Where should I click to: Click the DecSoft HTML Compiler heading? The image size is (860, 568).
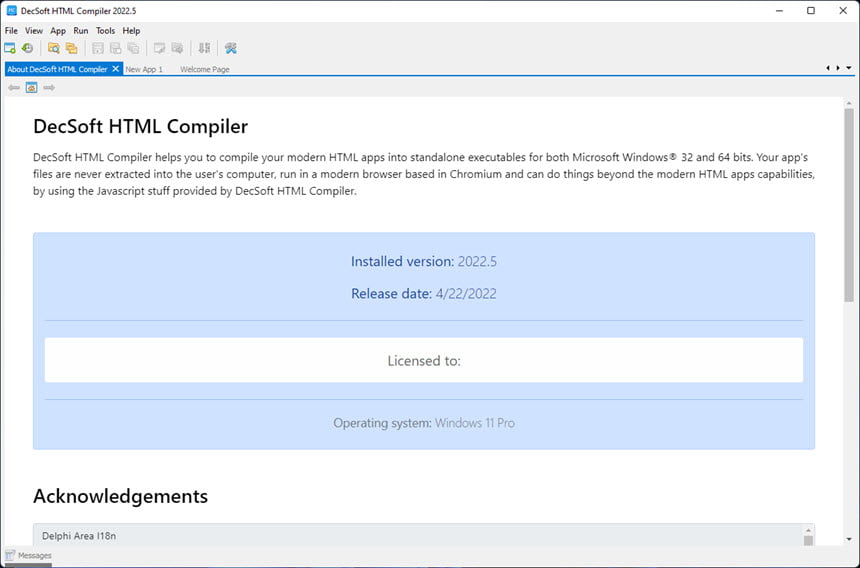tap(140, 127)
